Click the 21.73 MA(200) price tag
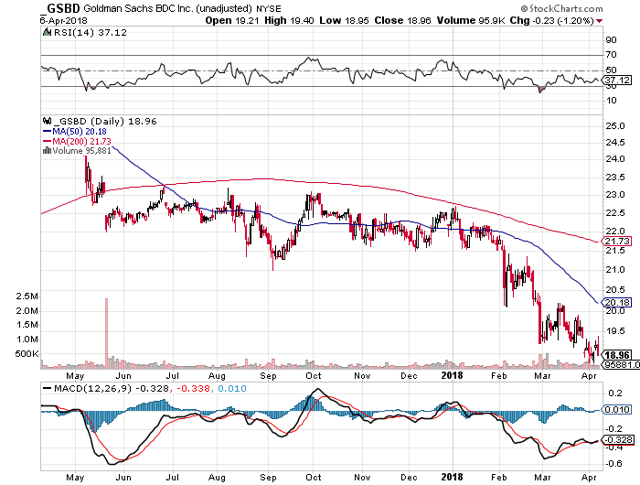Viewport: 640px width, 485px height. point(617,241)
